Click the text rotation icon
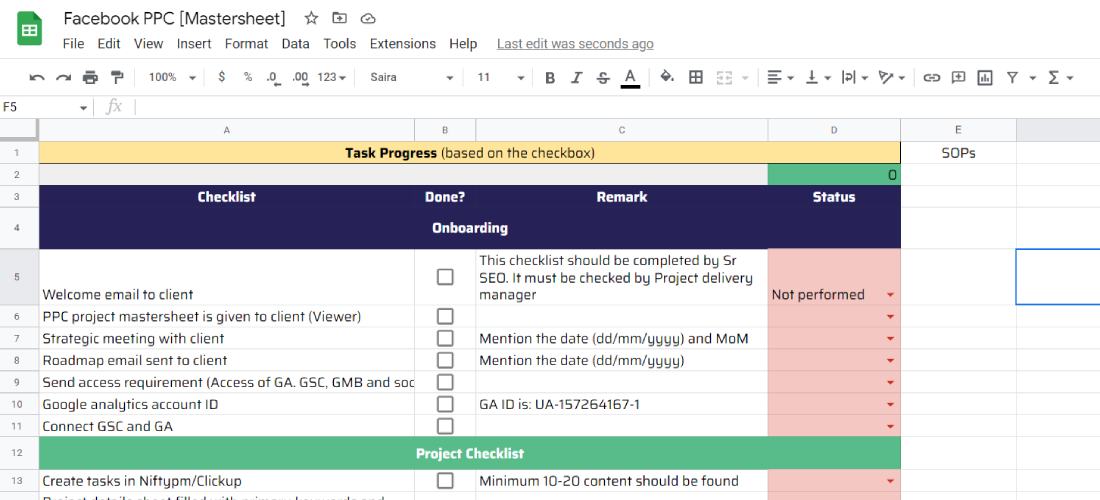1100x500 pixels. click(x=886, y=78)
